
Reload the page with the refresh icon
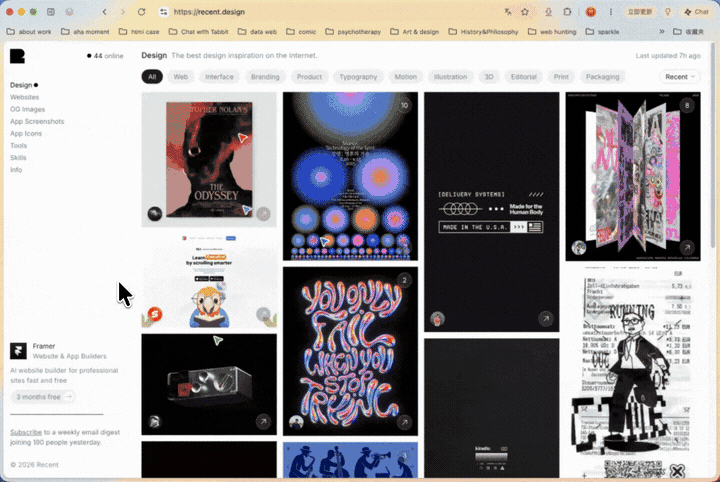coord(141,12)
